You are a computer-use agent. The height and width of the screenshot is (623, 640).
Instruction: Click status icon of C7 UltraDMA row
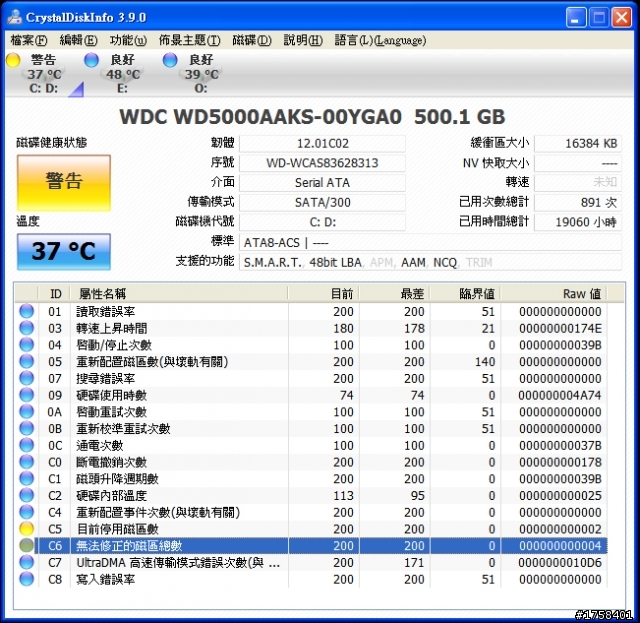coord(27,562)
